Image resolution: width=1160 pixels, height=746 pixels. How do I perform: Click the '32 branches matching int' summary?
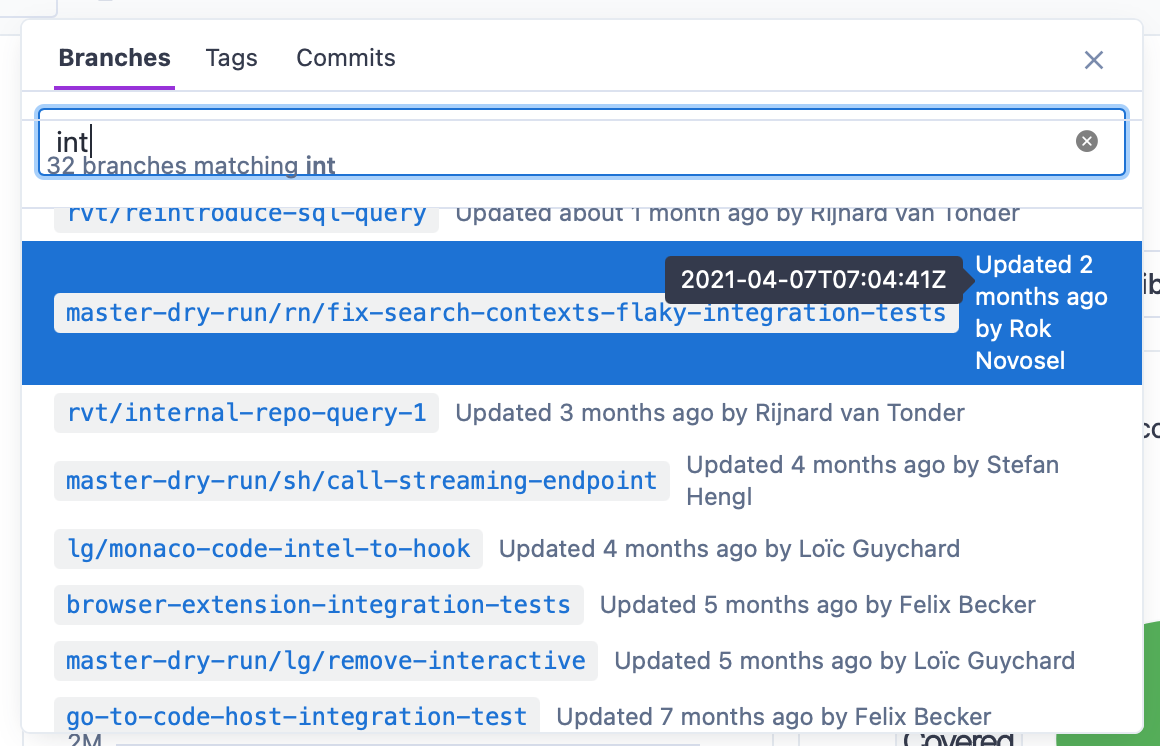(x=191, y=166)
